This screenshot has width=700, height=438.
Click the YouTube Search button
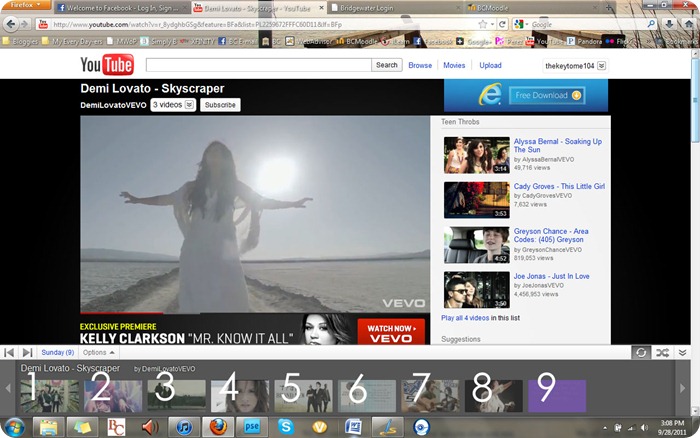point(387,65)
